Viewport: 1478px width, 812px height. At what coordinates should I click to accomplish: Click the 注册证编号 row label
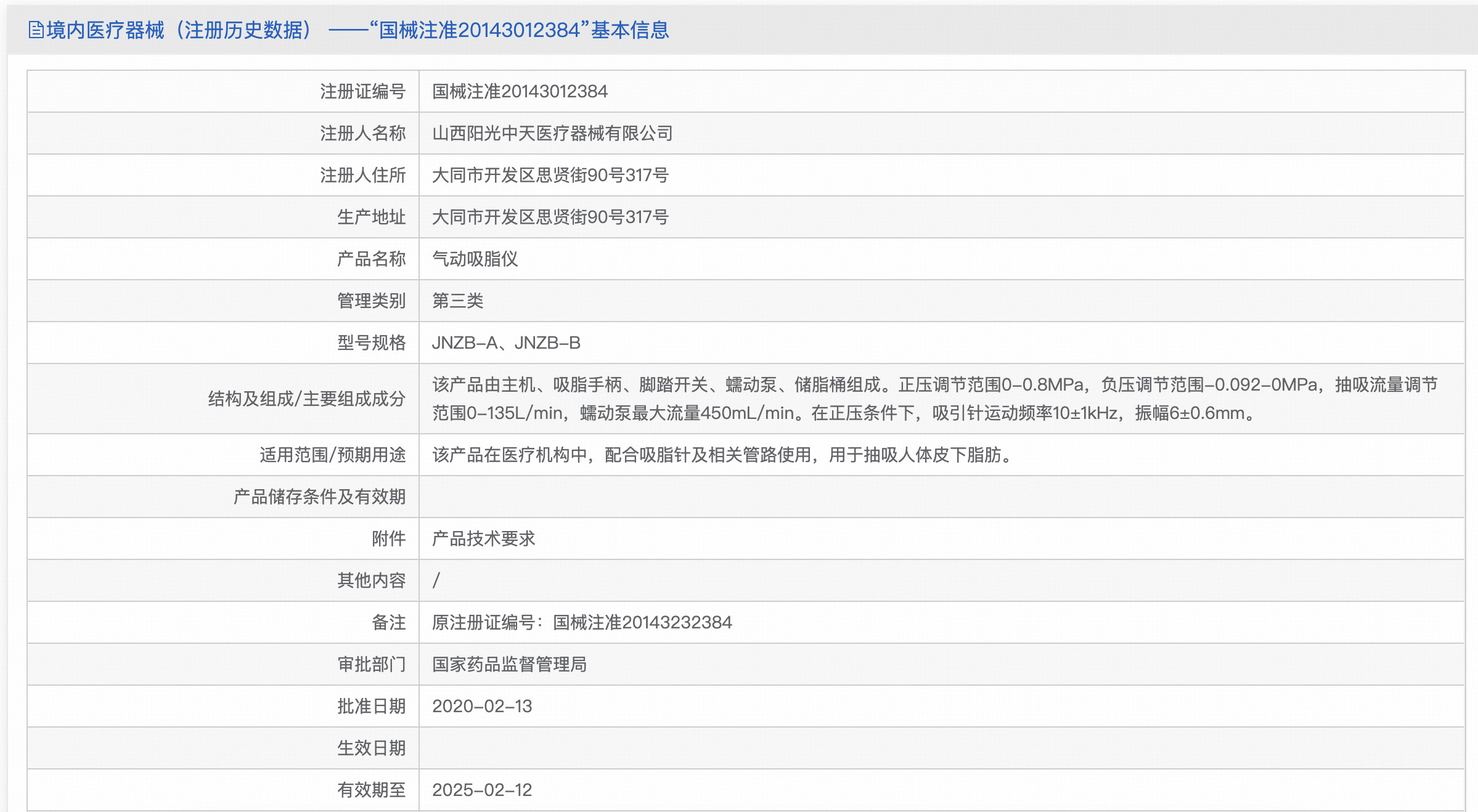362,92
